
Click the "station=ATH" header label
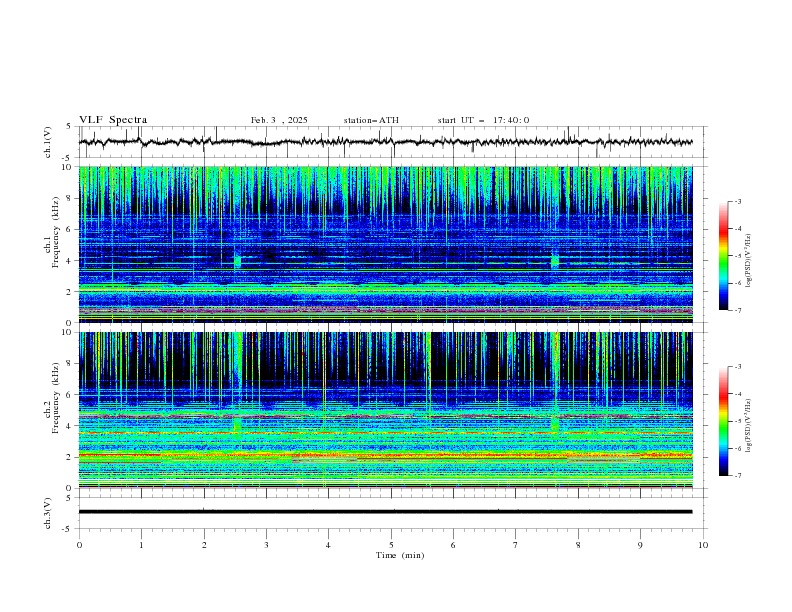click(x=371, y=120)
